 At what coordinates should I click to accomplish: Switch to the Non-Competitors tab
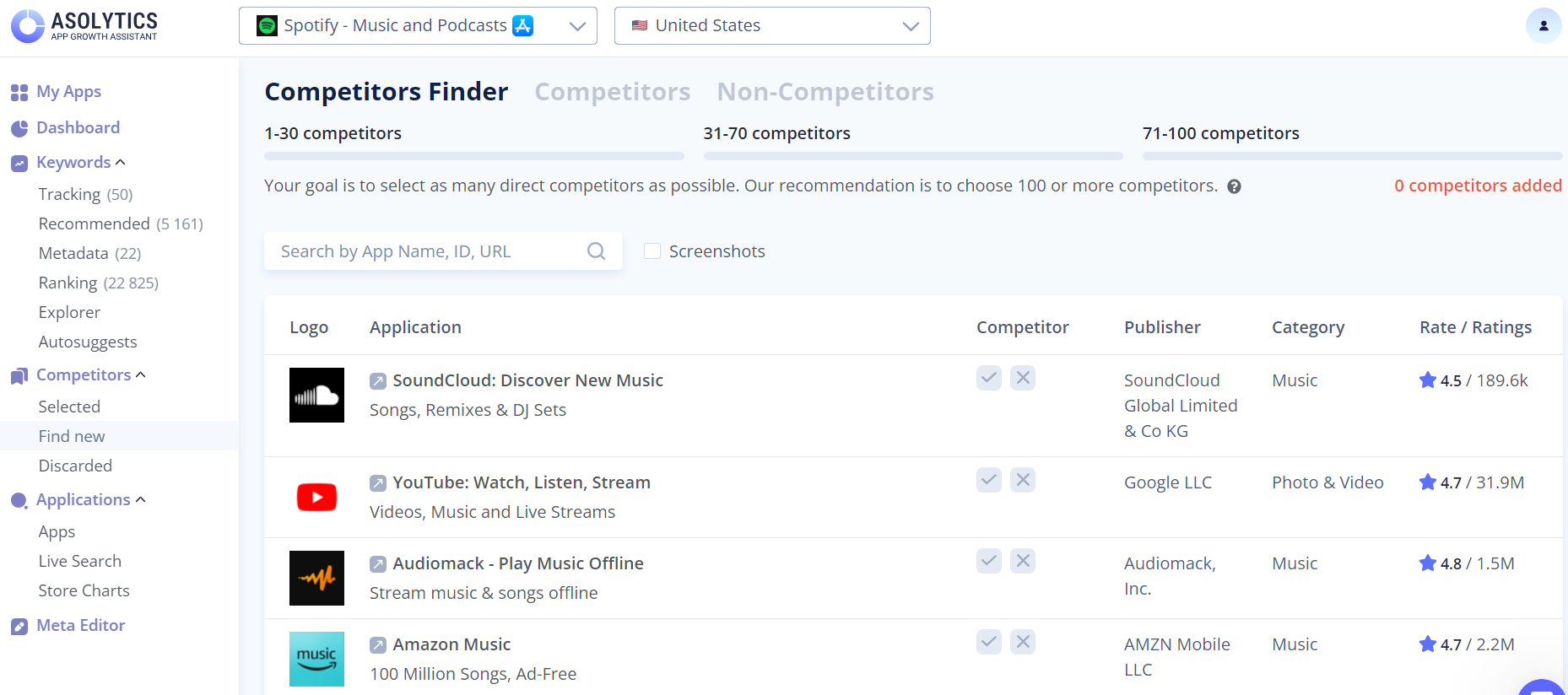coord(825,91)
